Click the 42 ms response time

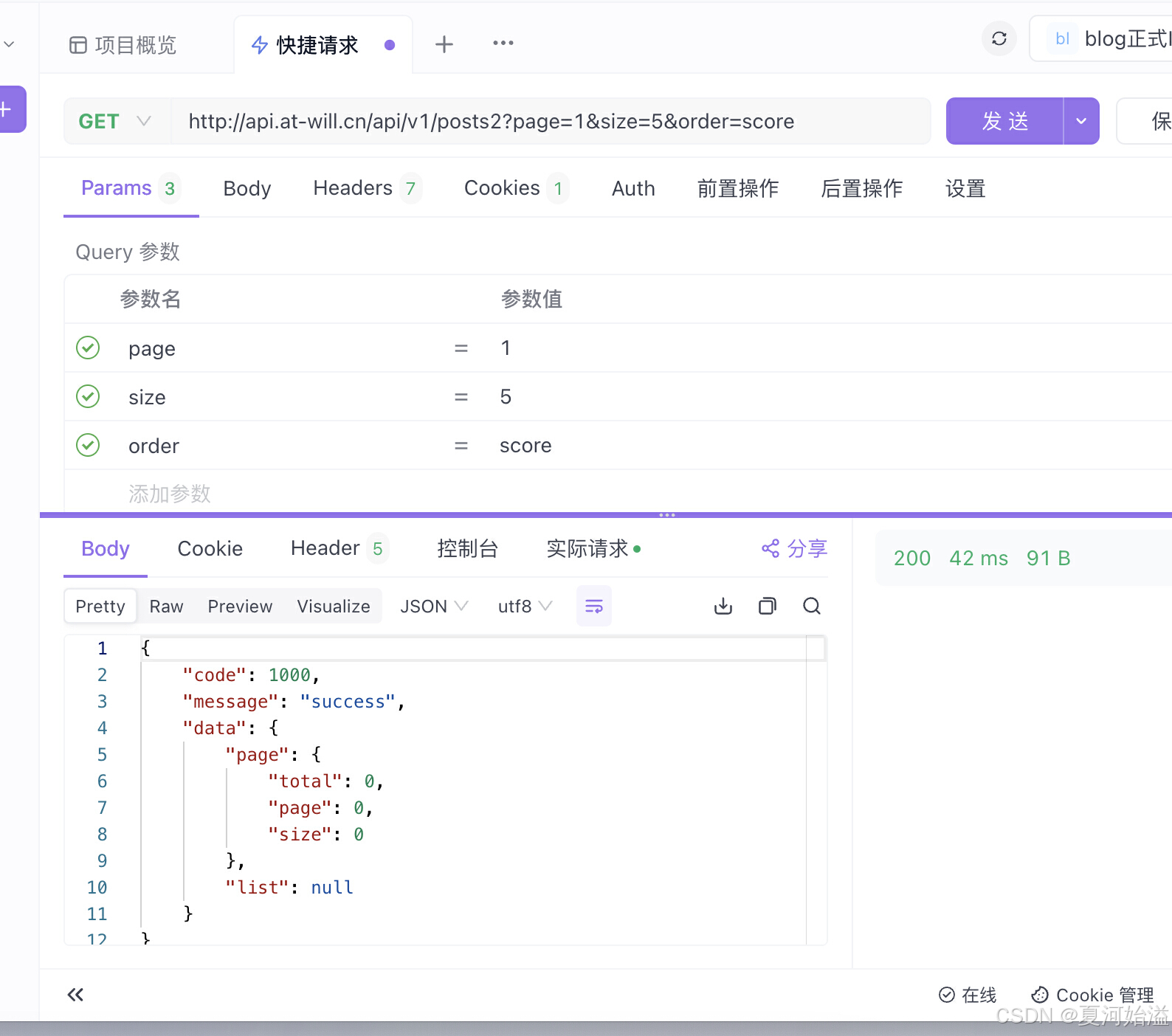[x=979, y=558]
